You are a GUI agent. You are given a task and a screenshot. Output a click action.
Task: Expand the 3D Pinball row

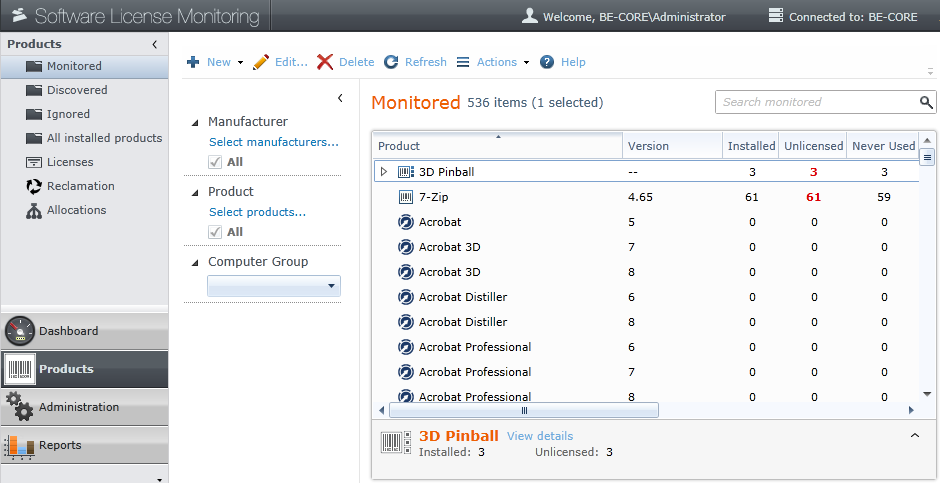[384, 172]
